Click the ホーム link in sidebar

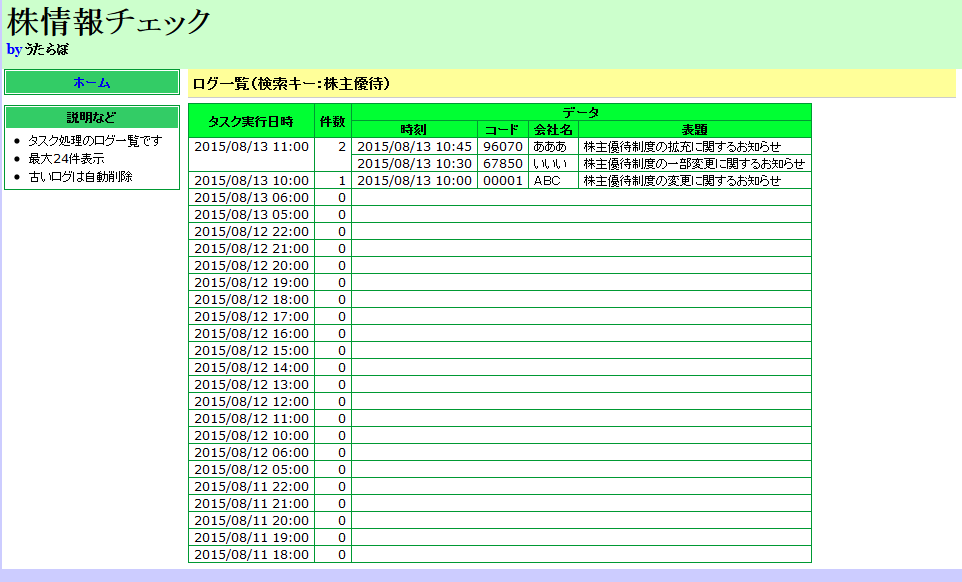[x=92, y=82]
